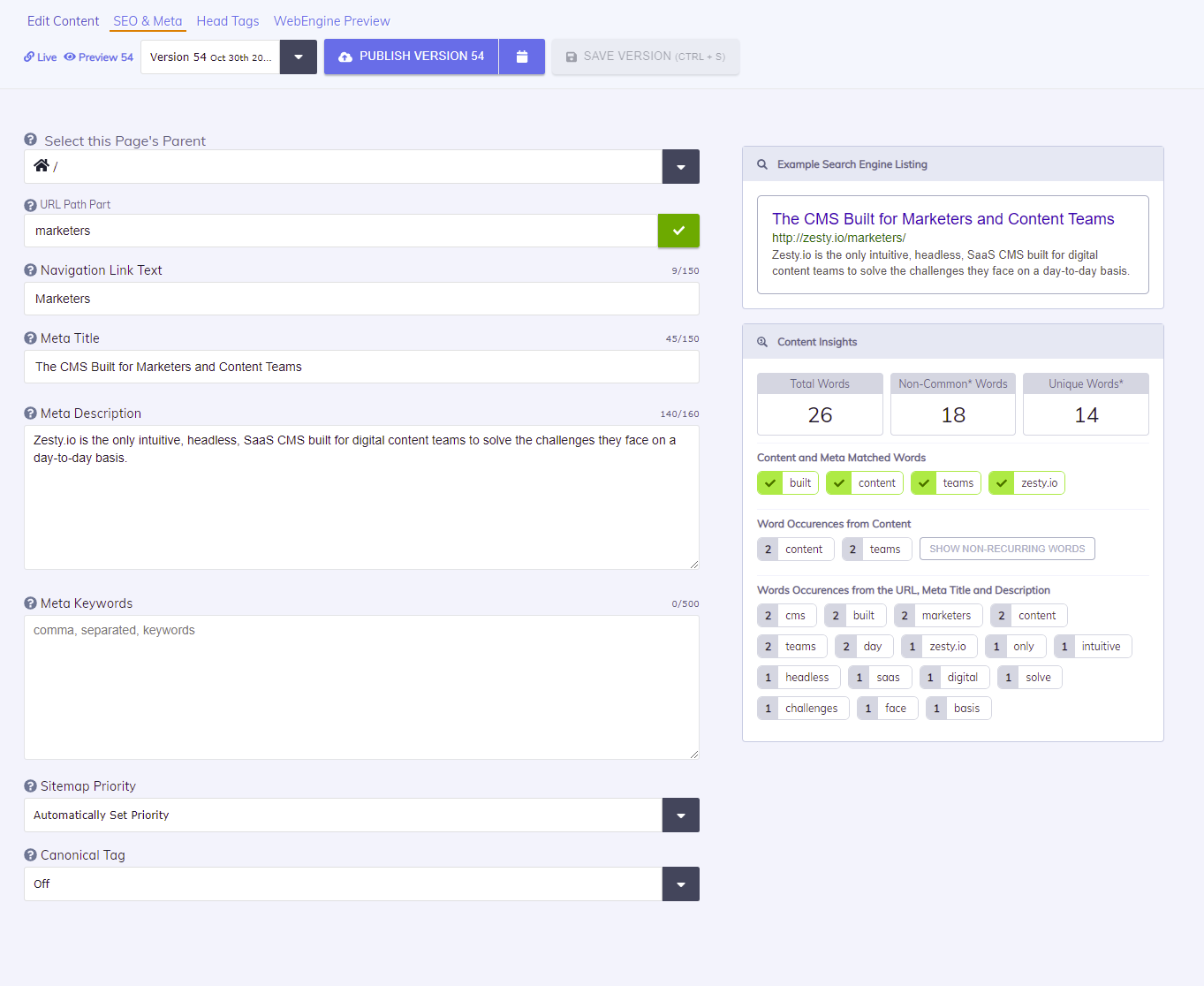Click help icon beside Select this Page's Parent

31,140
